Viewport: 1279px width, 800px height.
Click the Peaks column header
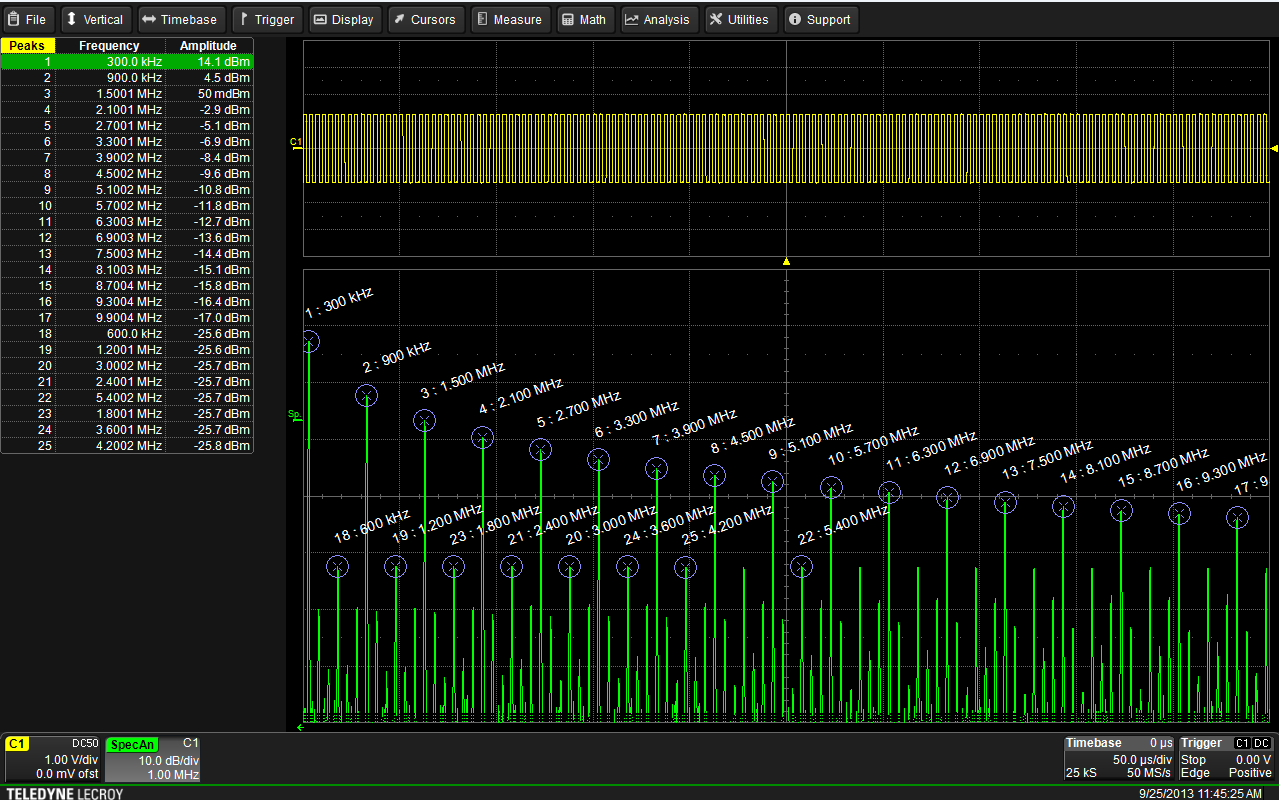(x=28, y=46)
